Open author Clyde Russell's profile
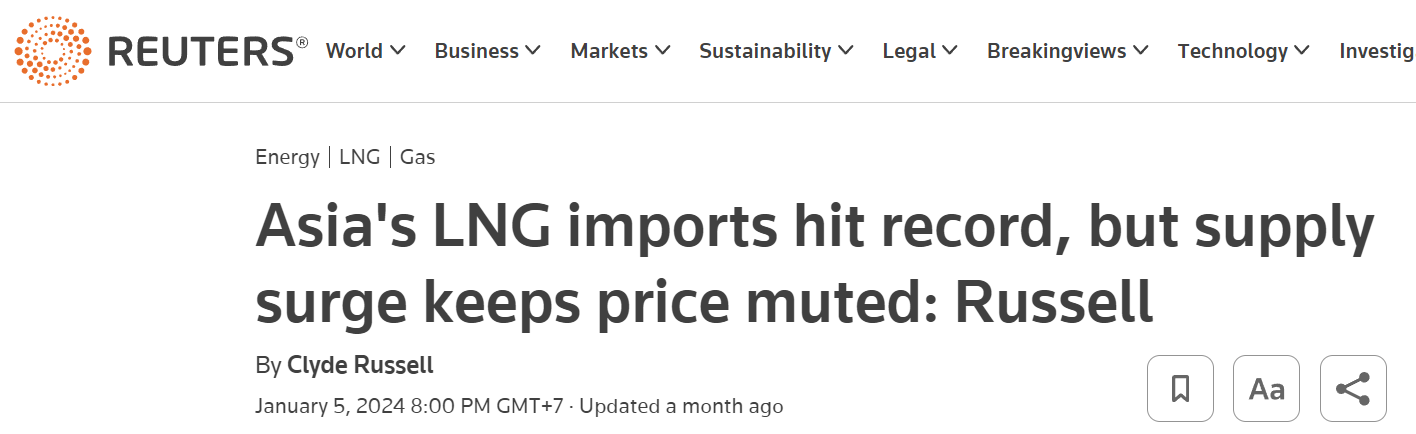Image resolution: width=1416 pixels, height=434 pixels. pyautogui.click(x=360, y=365)
